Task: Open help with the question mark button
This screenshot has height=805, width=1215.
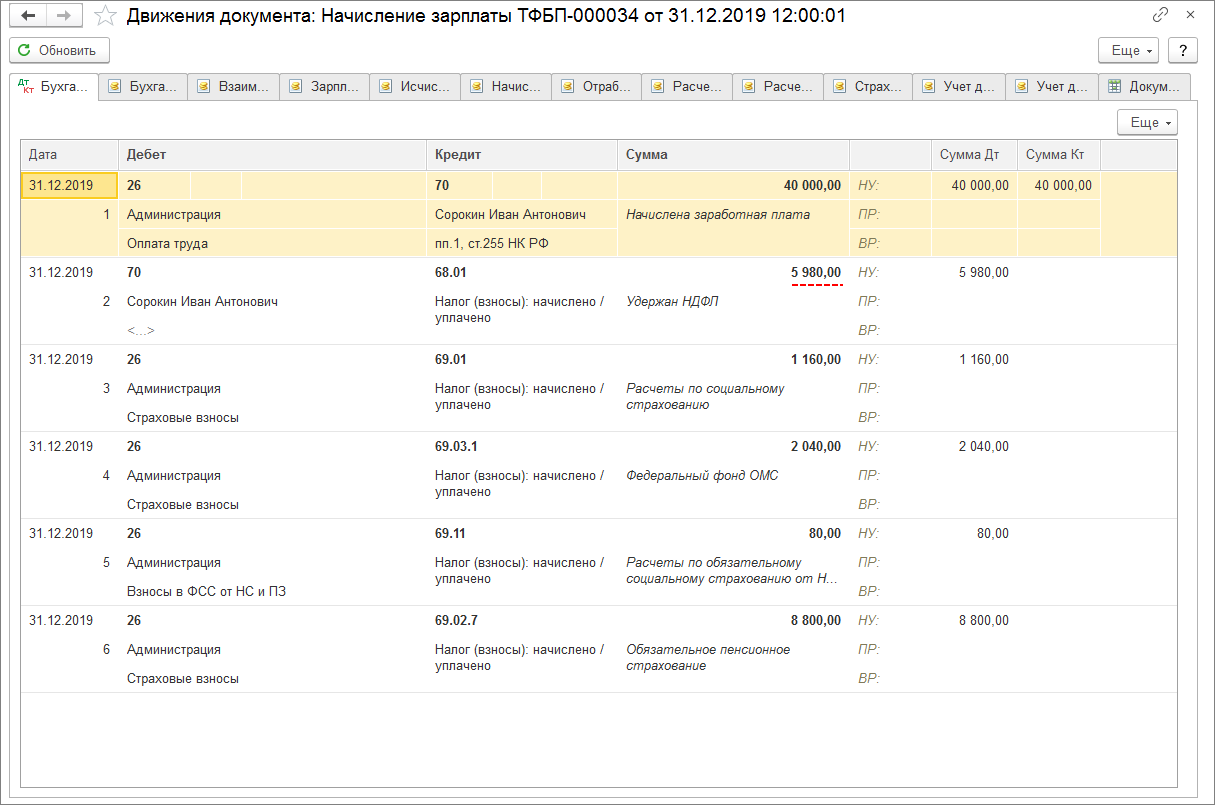Action: 1183,50
